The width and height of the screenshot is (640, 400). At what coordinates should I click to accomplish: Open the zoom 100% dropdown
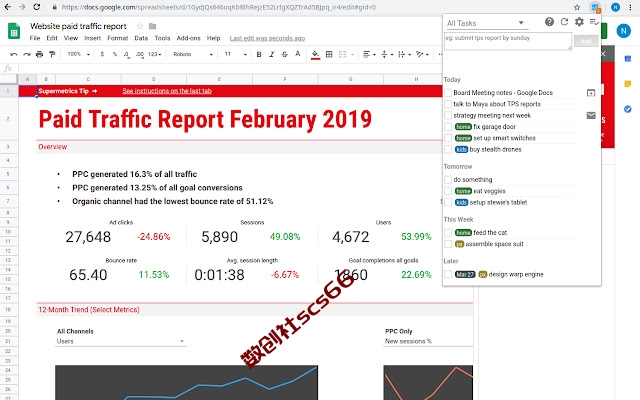click(x=78, y=54)
